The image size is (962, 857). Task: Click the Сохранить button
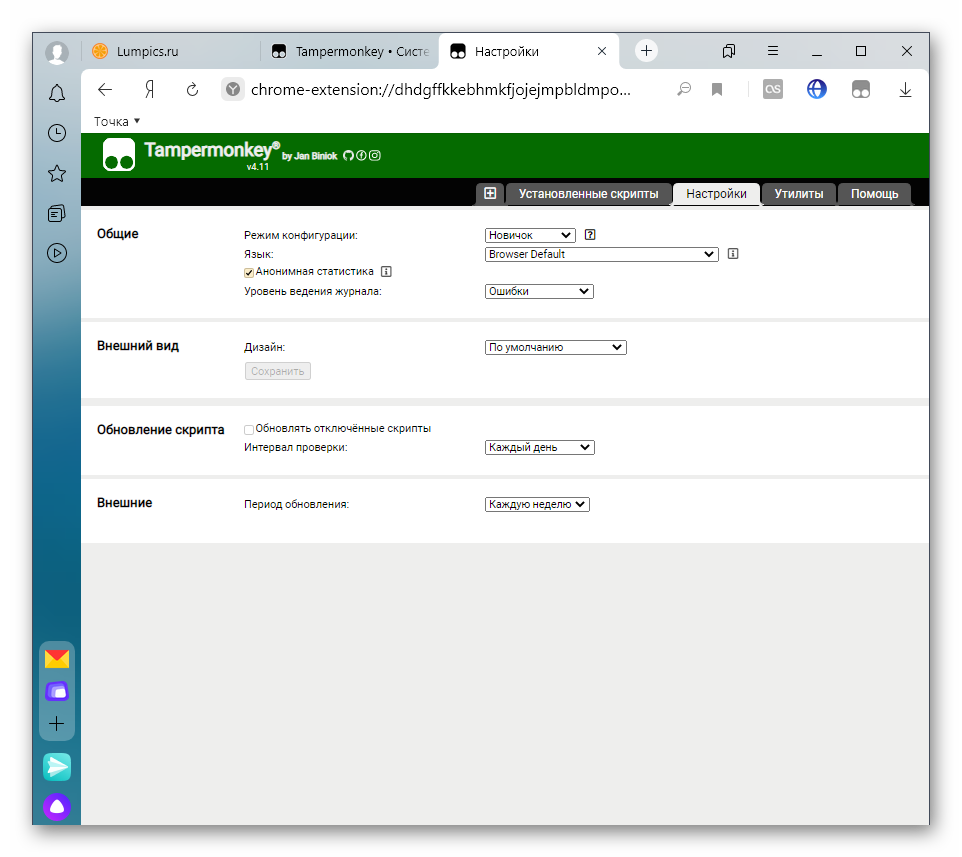pyautogui.click(x=278, y=371)
